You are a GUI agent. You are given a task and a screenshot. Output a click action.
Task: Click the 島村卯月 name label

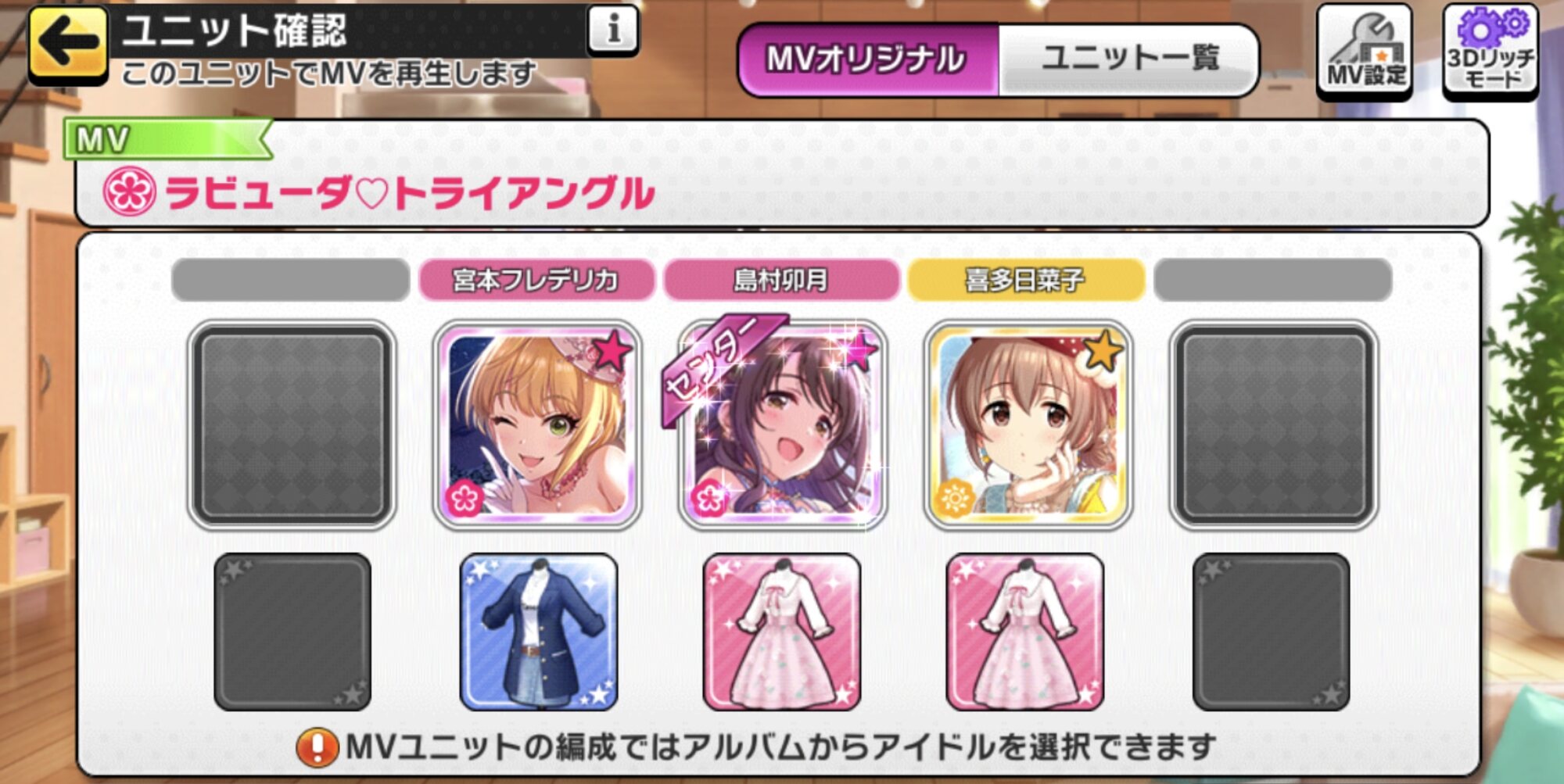tap(781, 280)
